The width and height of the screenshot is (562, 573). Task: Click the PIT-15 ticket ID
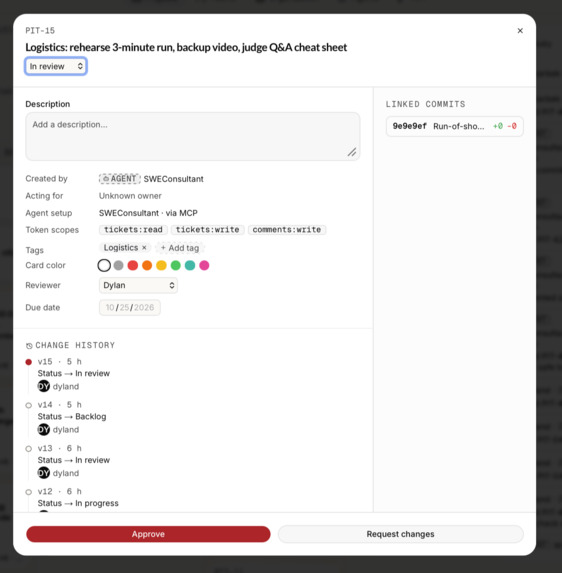[40, 31]
